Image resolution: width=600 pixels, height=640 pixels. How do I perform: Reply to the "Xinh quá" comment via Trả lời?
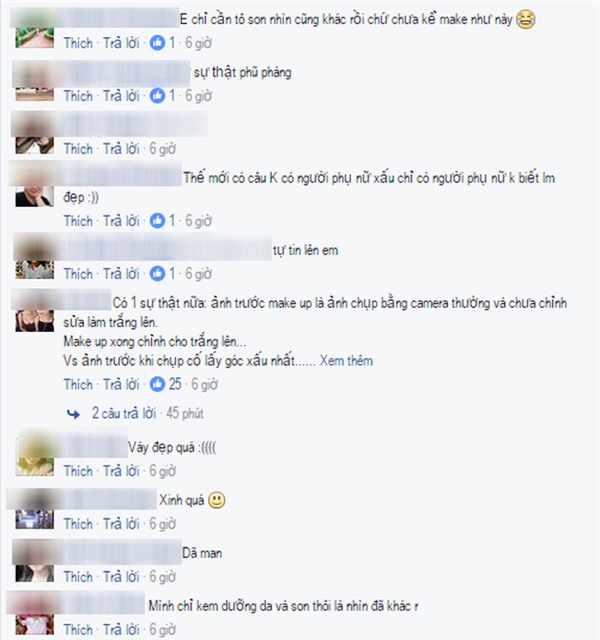(121, 524)
